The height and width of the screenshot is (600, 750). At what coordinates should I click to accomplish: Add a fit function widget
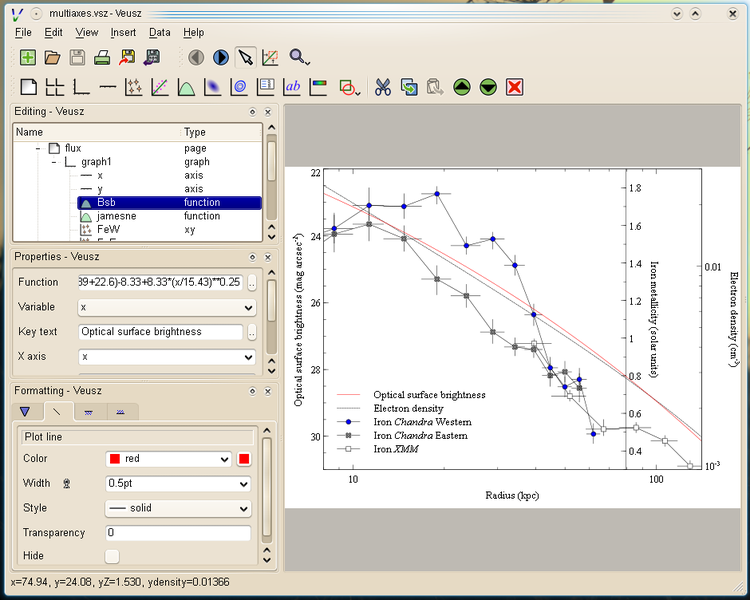(160, 87)
